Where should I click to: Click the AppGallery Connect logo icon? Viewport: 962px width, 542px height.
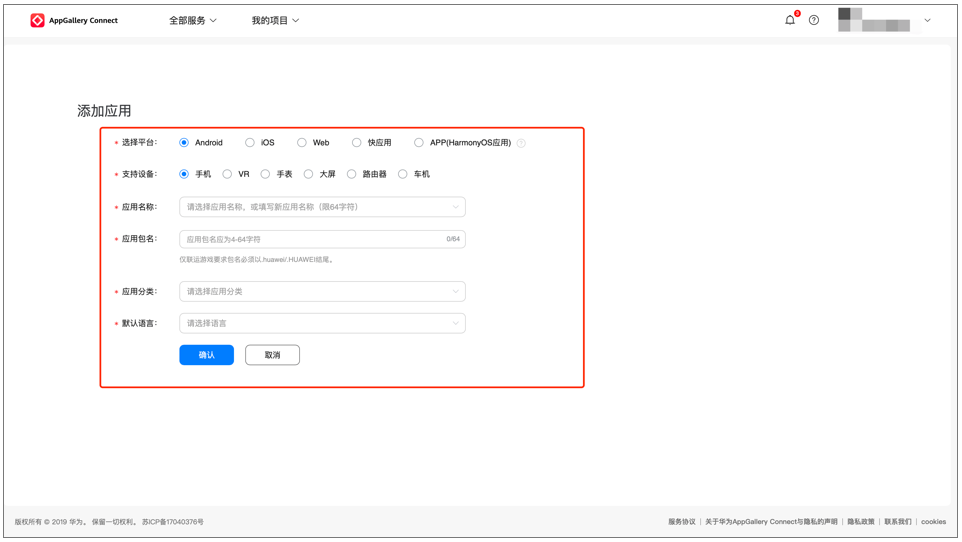(x=37, y=20)
